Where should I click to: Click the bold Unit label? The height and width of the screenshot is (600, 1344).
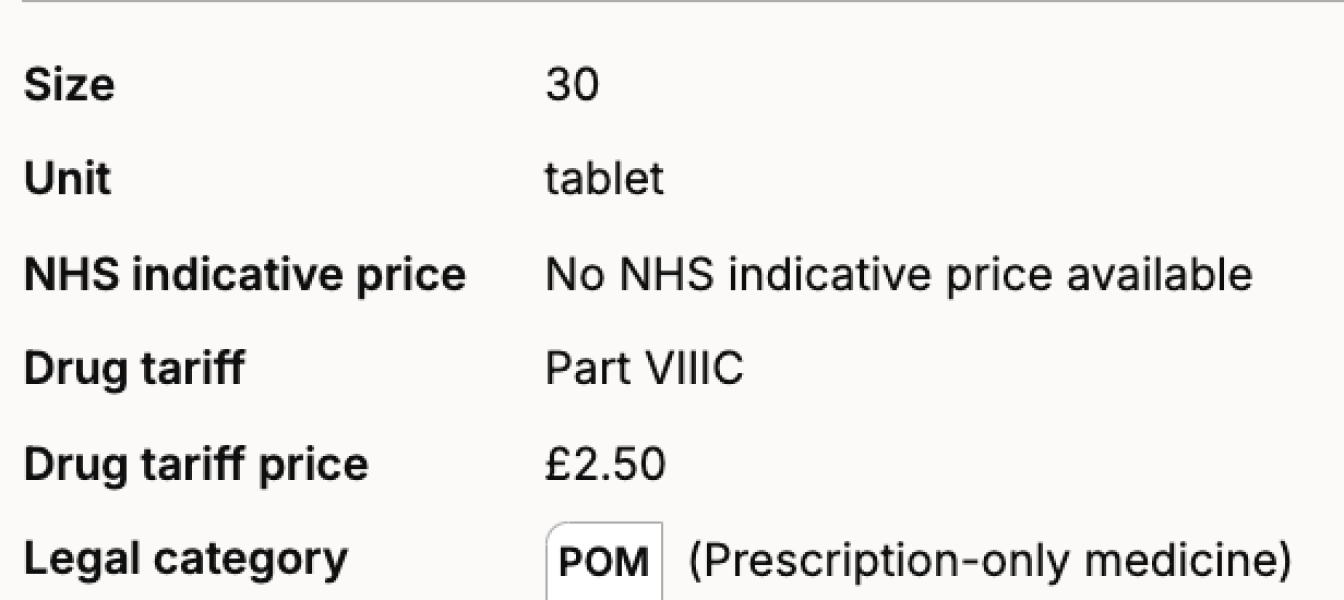(67, 180)
